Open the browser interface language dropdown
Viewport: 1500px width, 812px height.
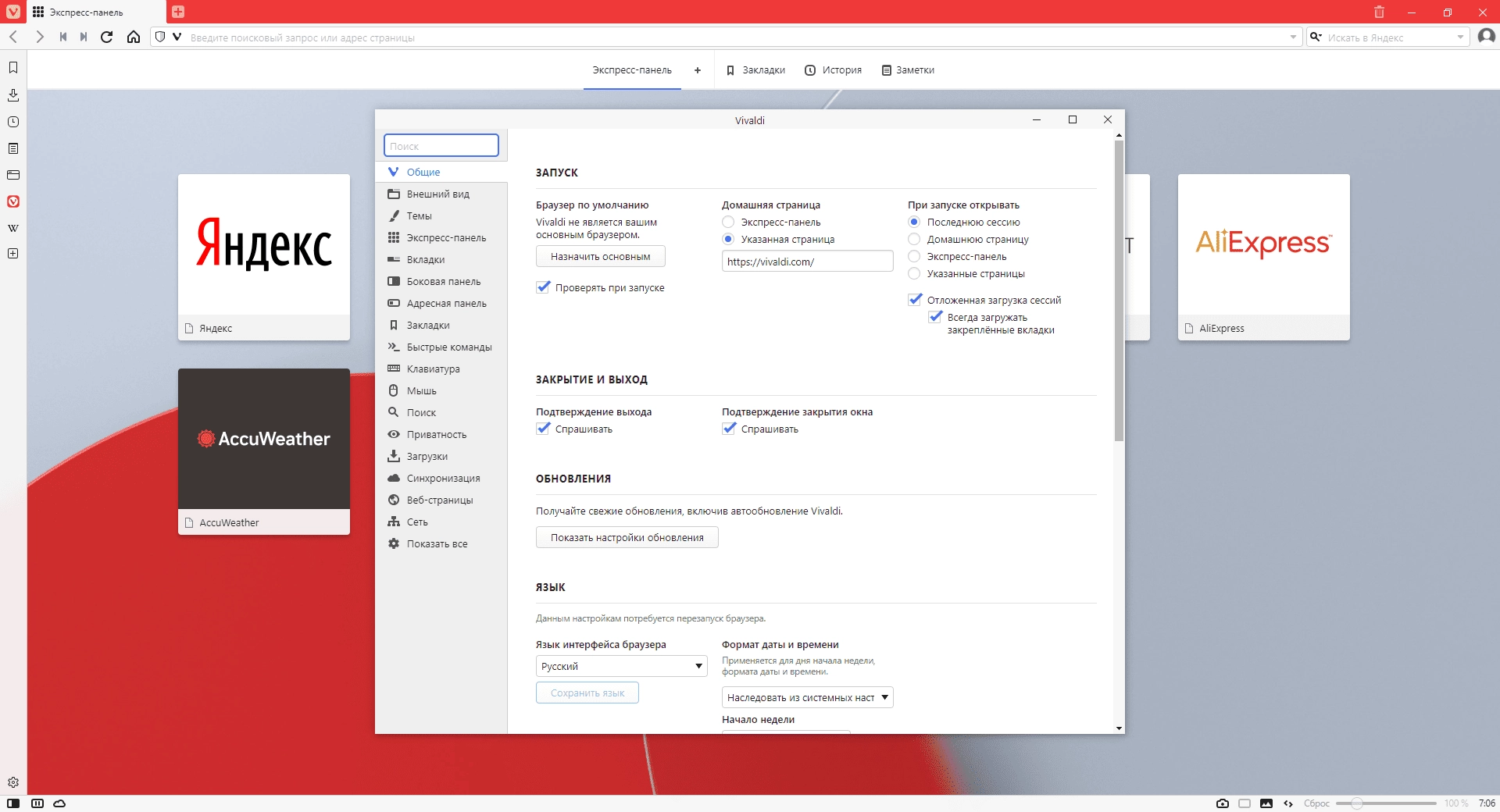tap(622, 666)
